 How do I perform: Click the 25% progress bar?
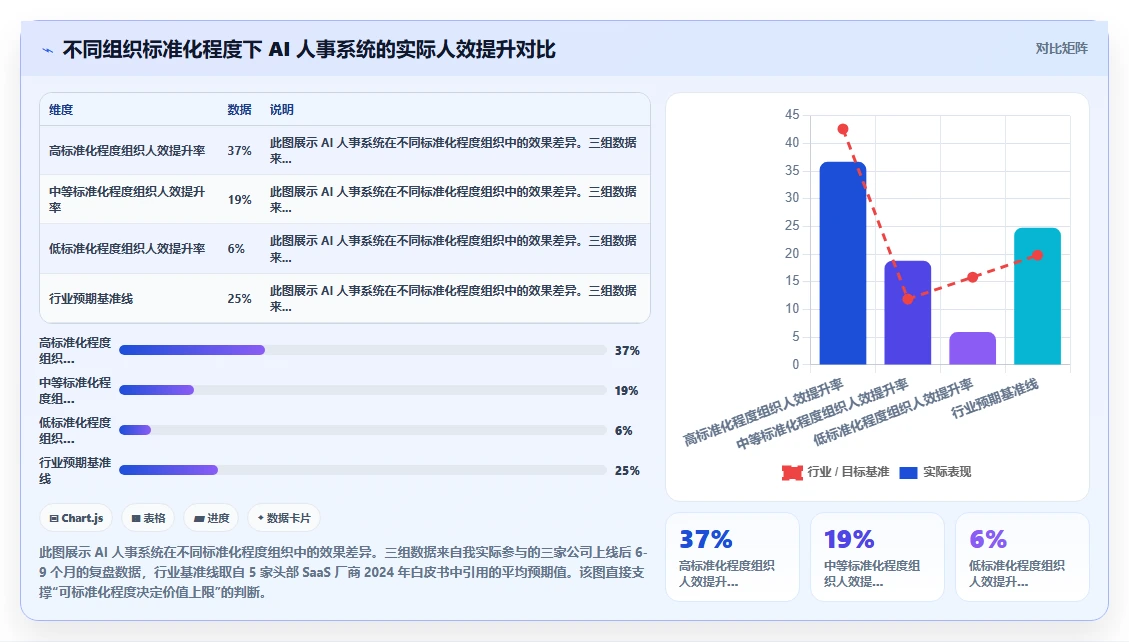[363, 470]
